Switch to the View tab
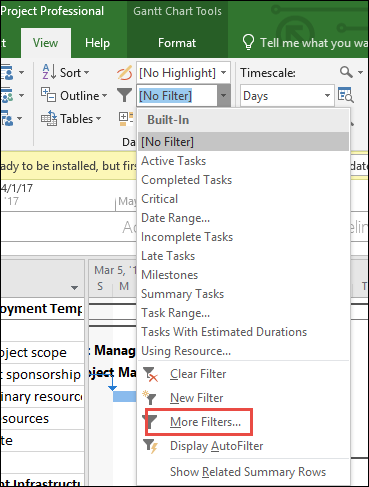 46,43
